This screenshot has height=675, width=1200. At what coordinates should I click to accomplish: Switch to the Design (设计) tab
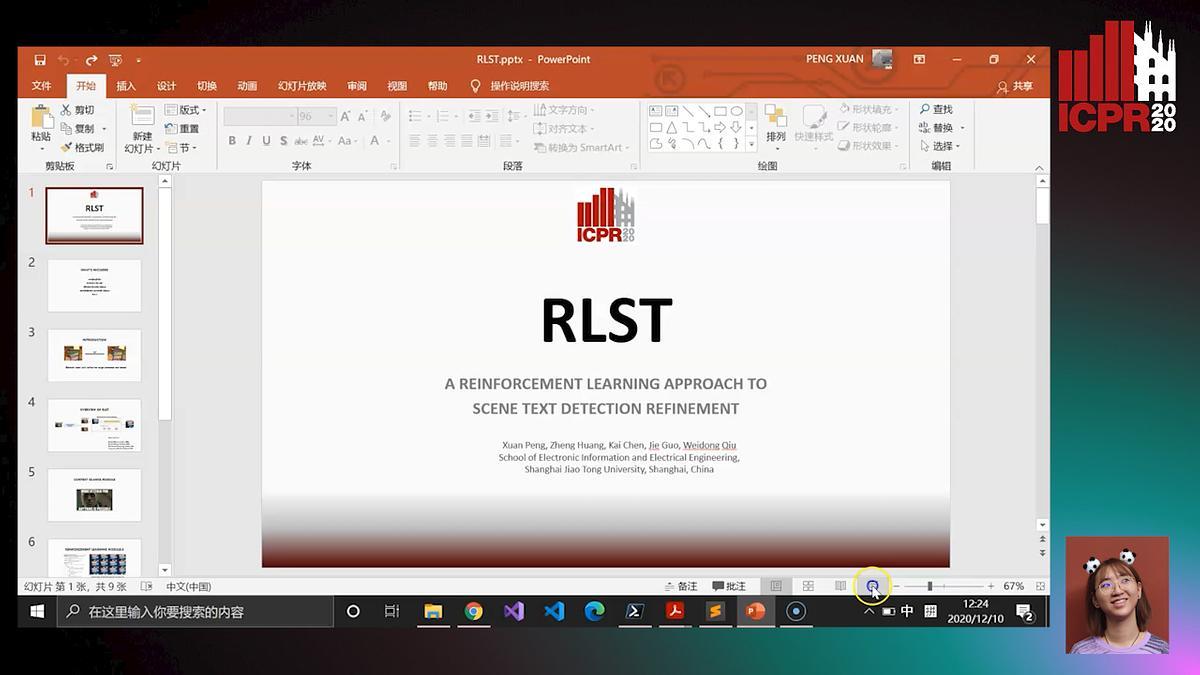166,86
